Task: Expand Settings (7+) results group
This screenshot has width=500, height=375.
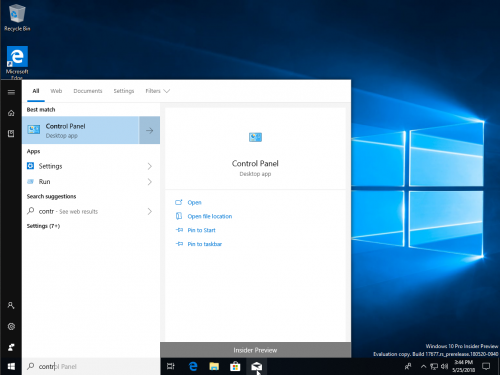Action: coord(43,226)
